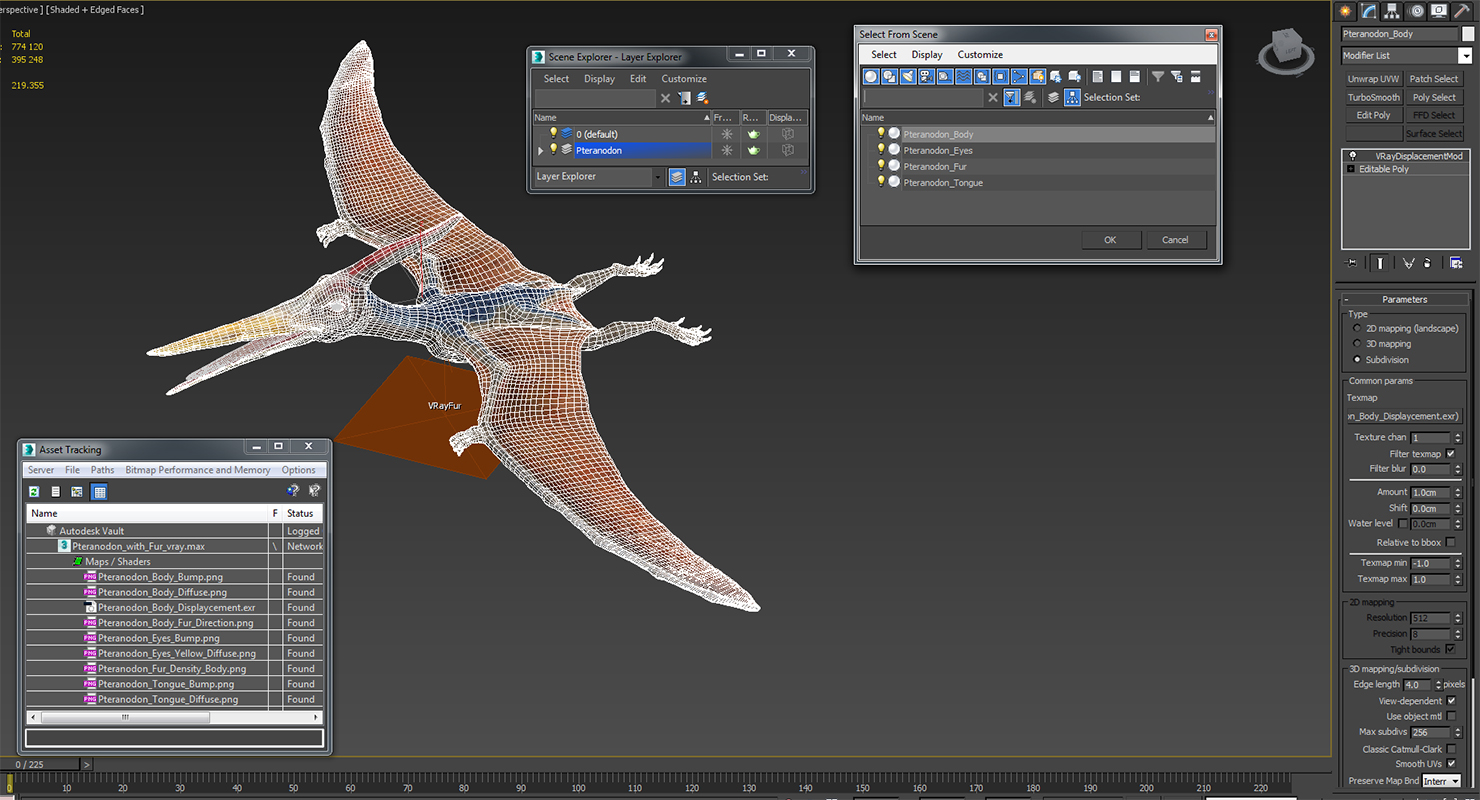Screen dimensions: 1480x800
Task: Select 3D mapping radio button
Action: [x=1357, y=344]
